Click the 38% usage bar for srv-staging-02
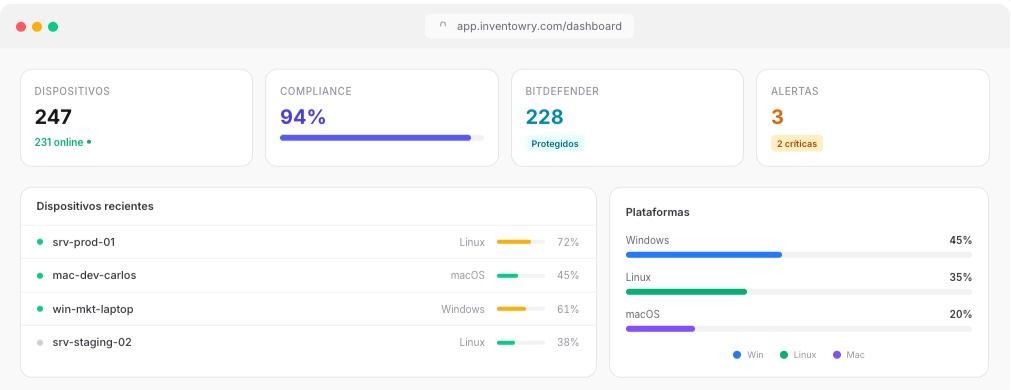This screenshot has height=390, width=1011. (521, 343)
